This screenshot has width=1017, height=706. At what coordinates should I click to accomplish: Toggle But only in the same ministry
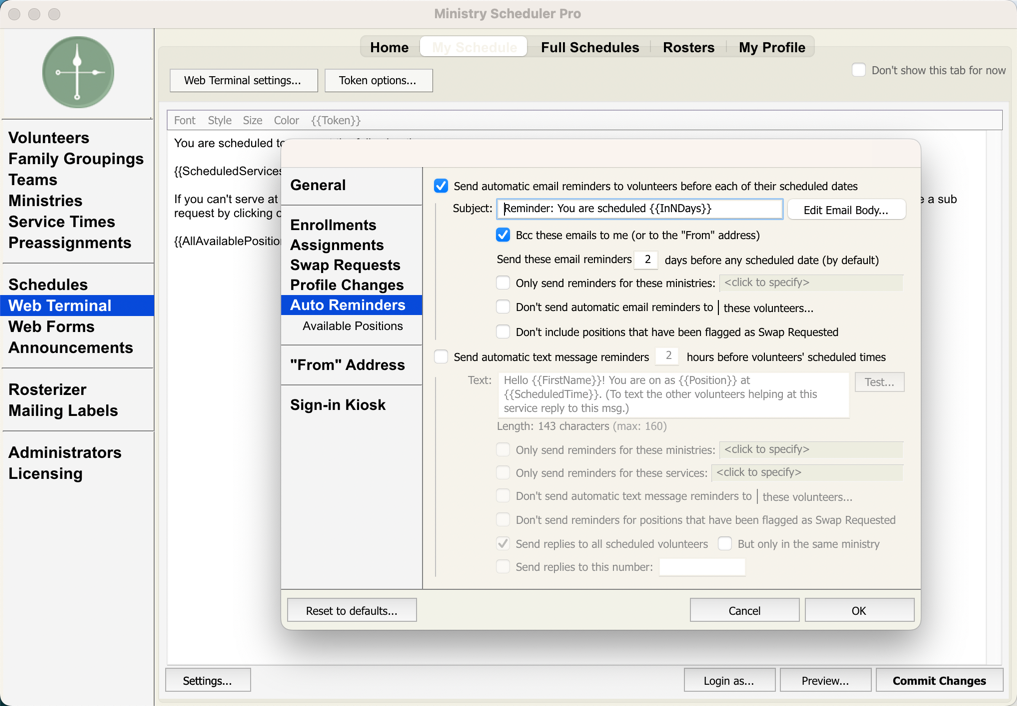(x=725, y=543)
